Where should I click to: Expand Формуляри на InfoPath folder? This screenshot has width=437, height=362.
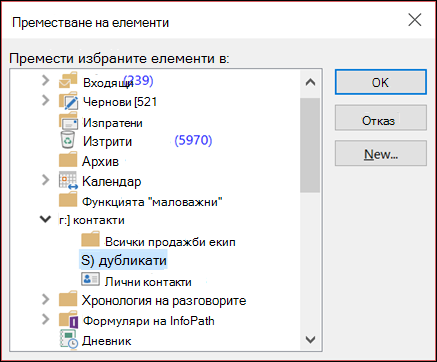click(45, 319)
